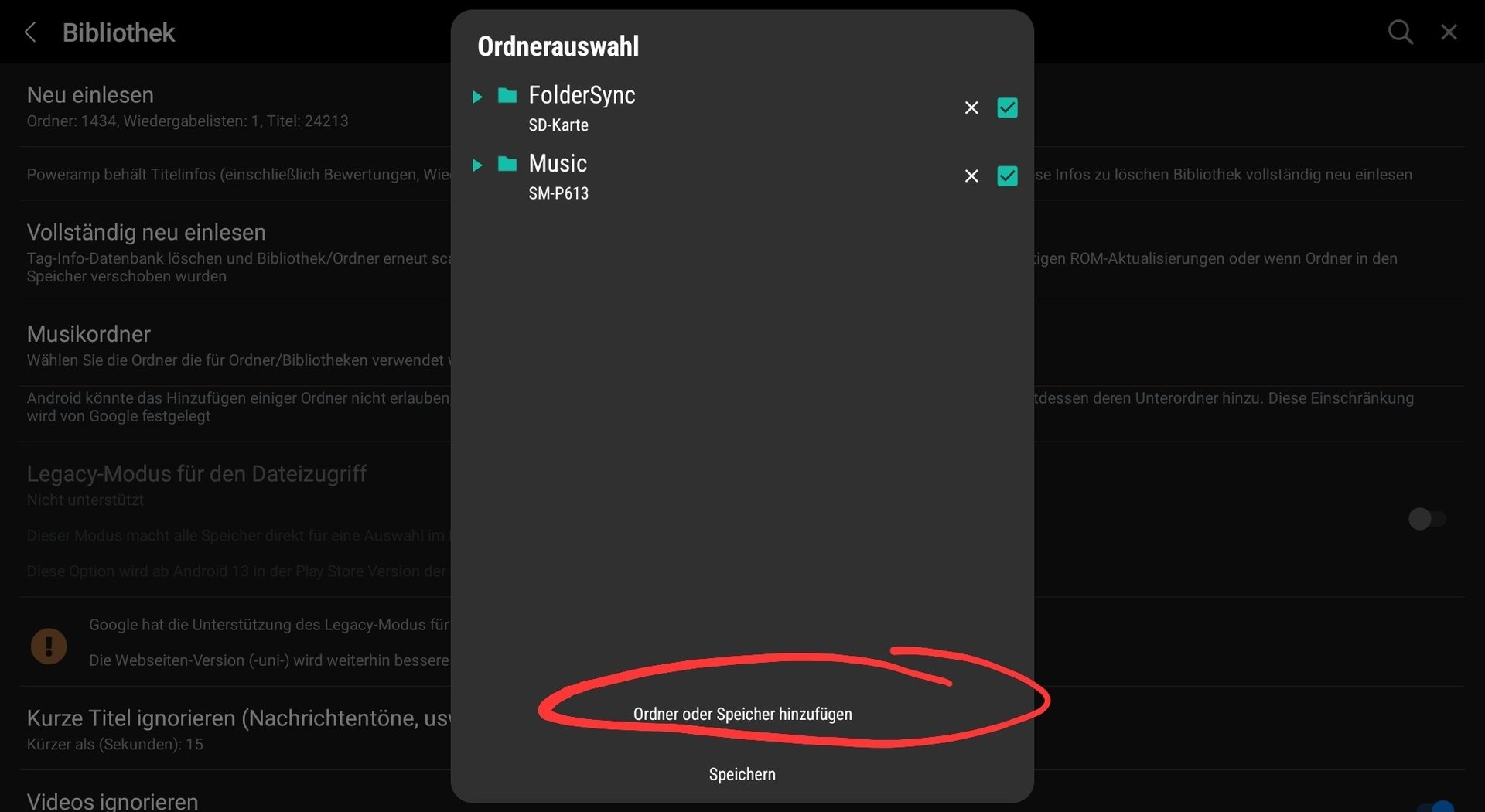Open the Musikordner setting
The width and height of the screenshot is (1485, 812).
pos(89,334)
